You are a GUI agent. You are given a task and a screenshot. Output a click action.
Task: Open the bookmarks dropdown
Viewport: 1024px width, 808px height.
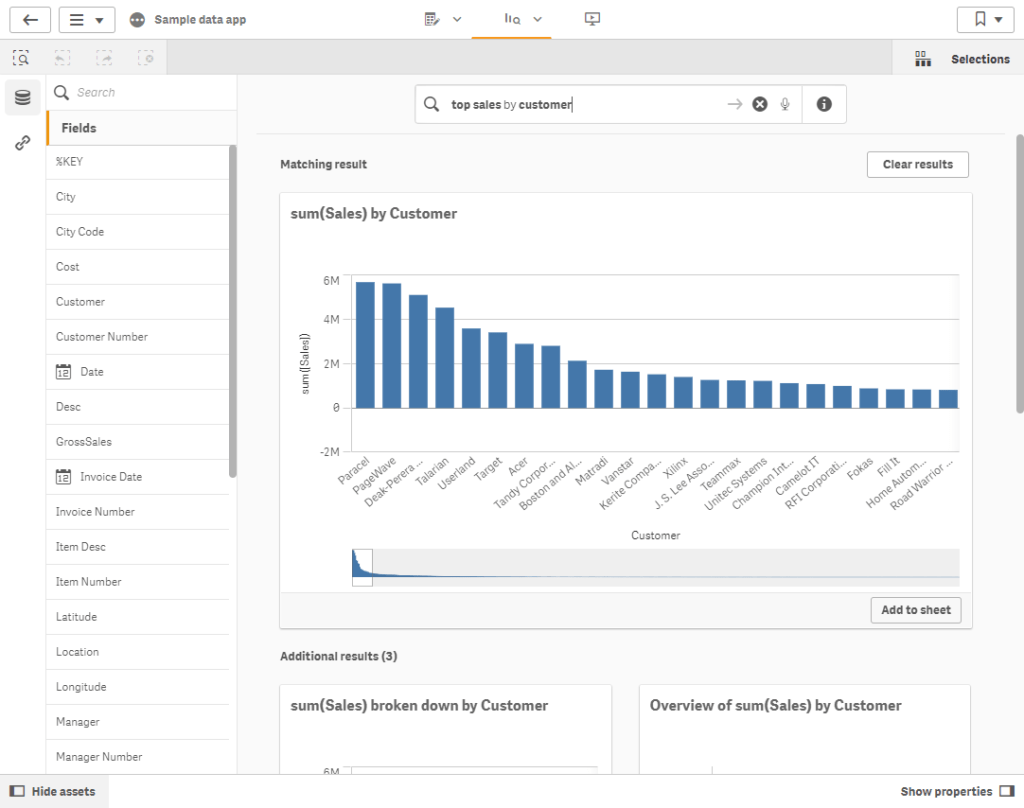click(985, 19)
